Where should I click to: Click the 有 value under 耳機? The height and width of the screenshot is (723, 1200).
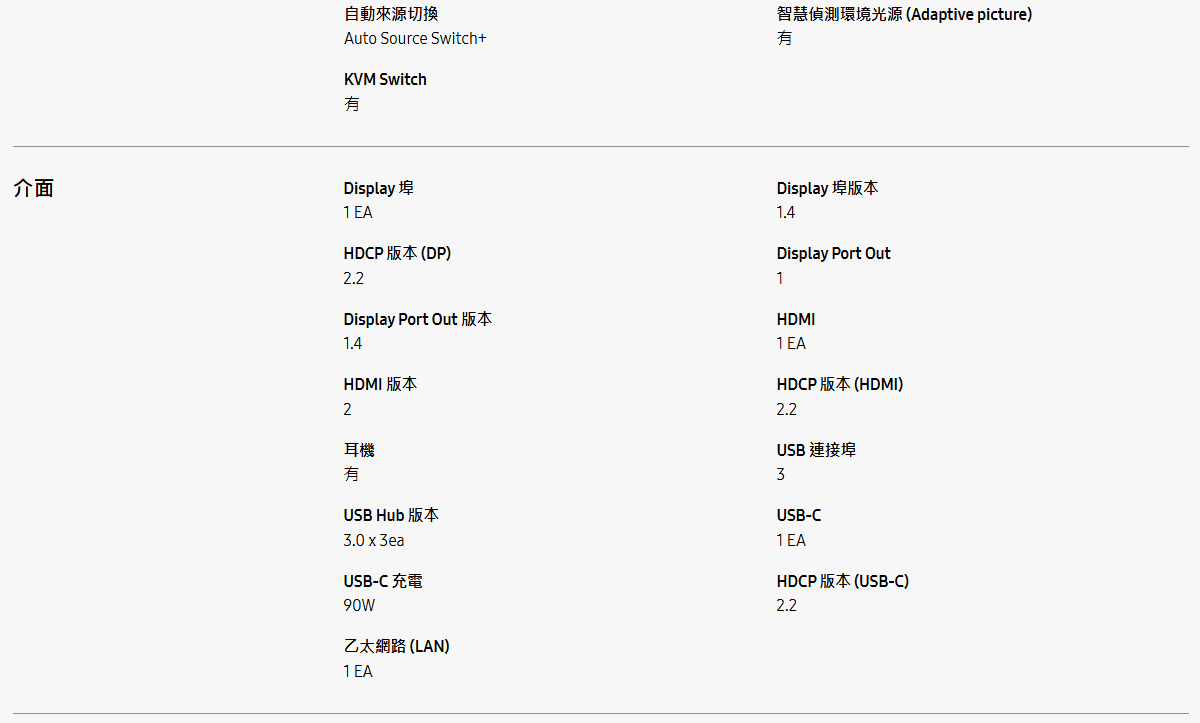(352, 475)
